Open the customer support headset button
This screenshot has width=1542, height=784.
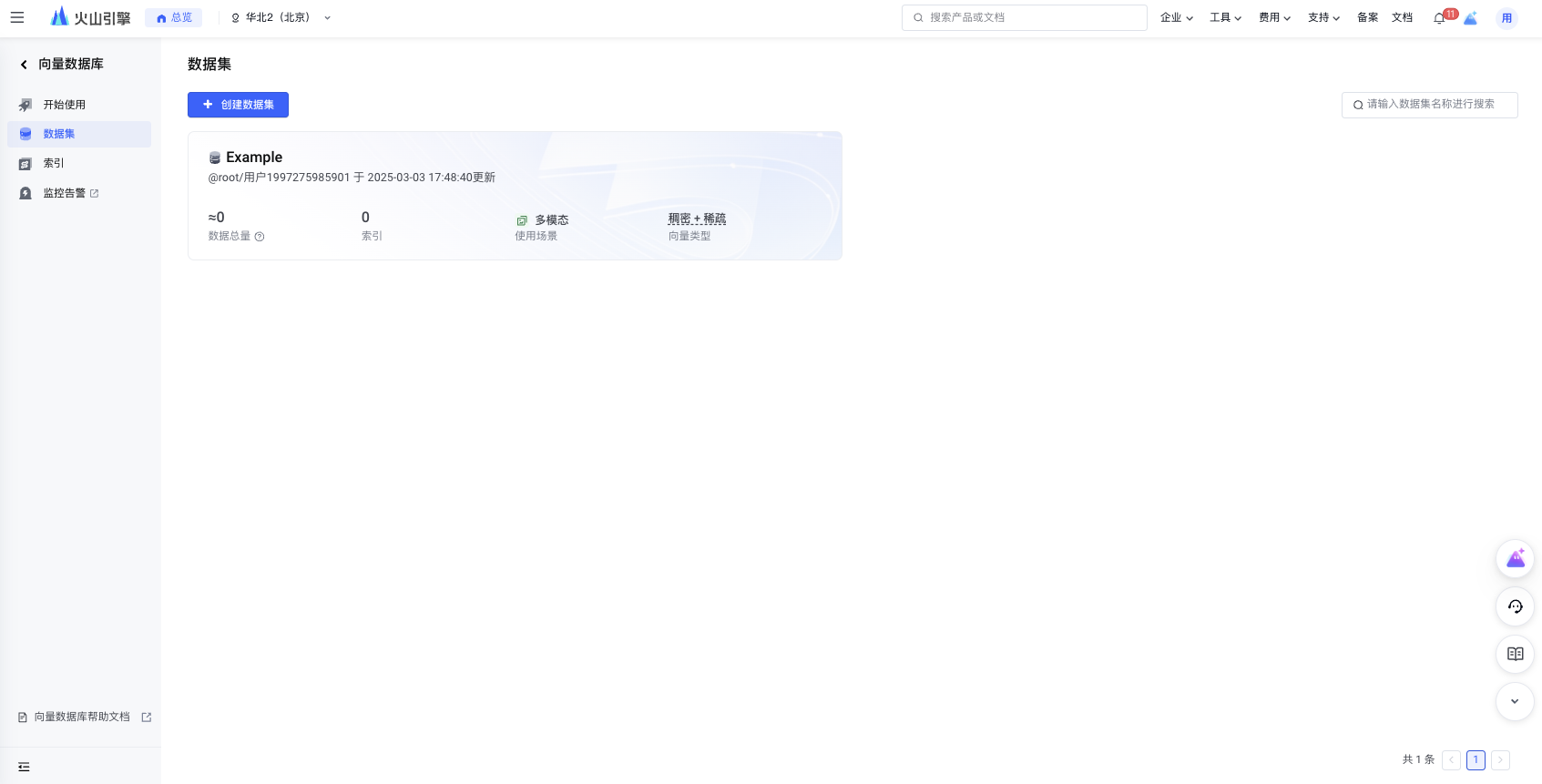[1516, 606]
